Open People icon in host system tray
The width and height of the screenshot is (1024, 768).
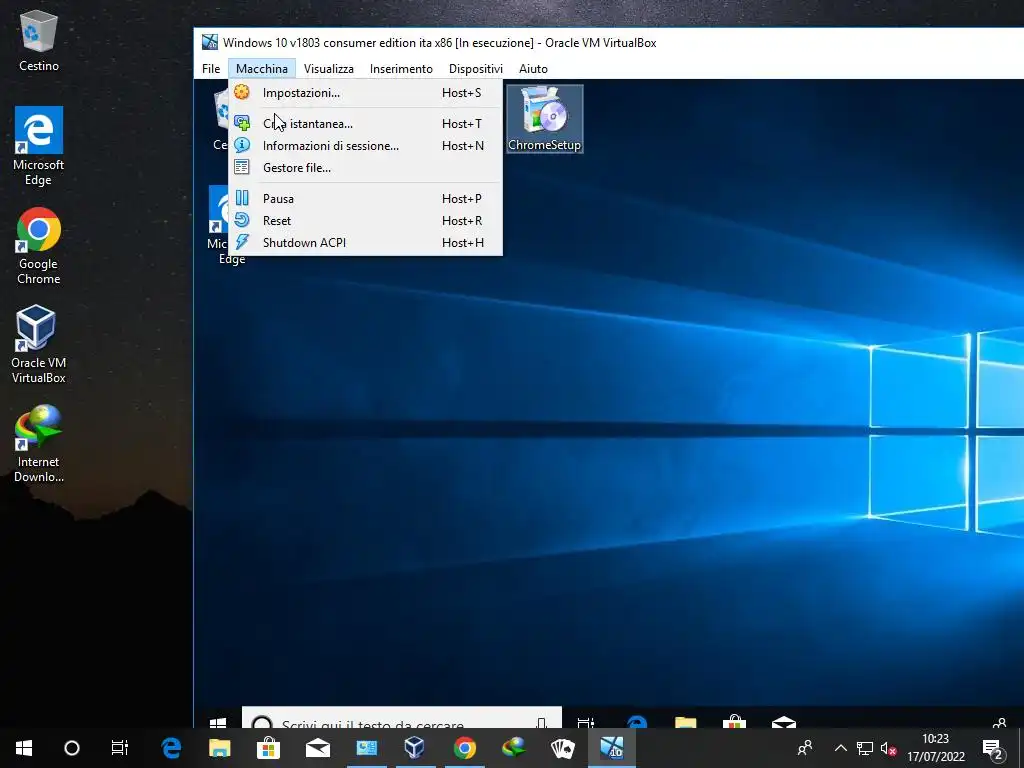coord(805,748)
